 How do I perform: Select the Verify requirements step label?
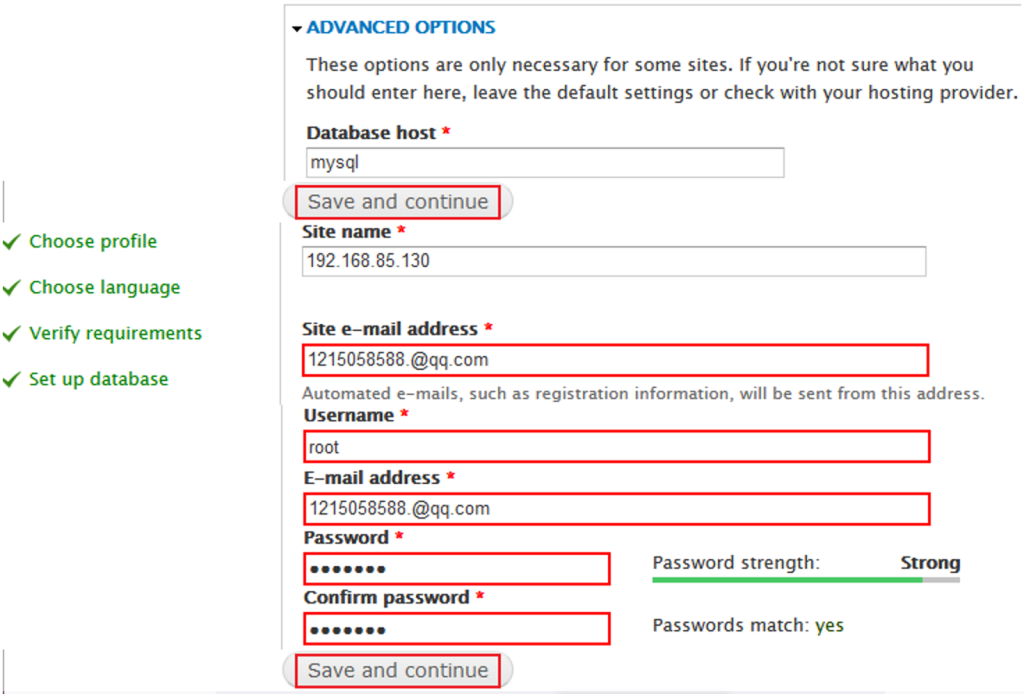(116, 333)
